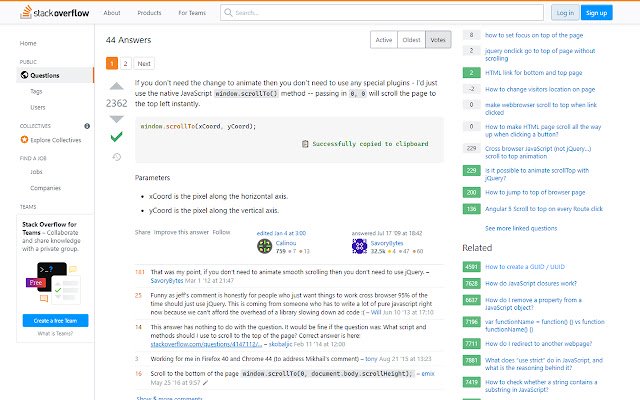Viewport: 640px width, 400px height.
Task: Click SavoryBytes' avatar image
Action: click(x=359, y=247)
